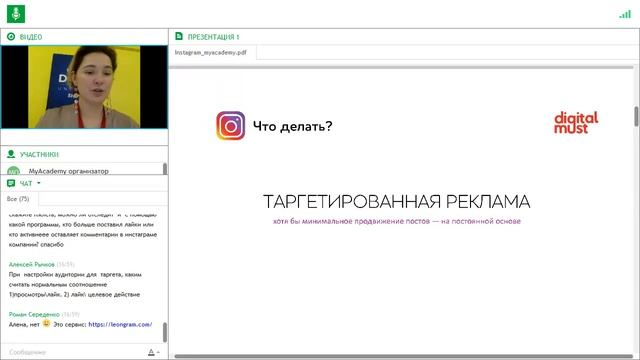
Task: Click the Участники panel header label
Action: pyautogui.click(x=39, y=154)
